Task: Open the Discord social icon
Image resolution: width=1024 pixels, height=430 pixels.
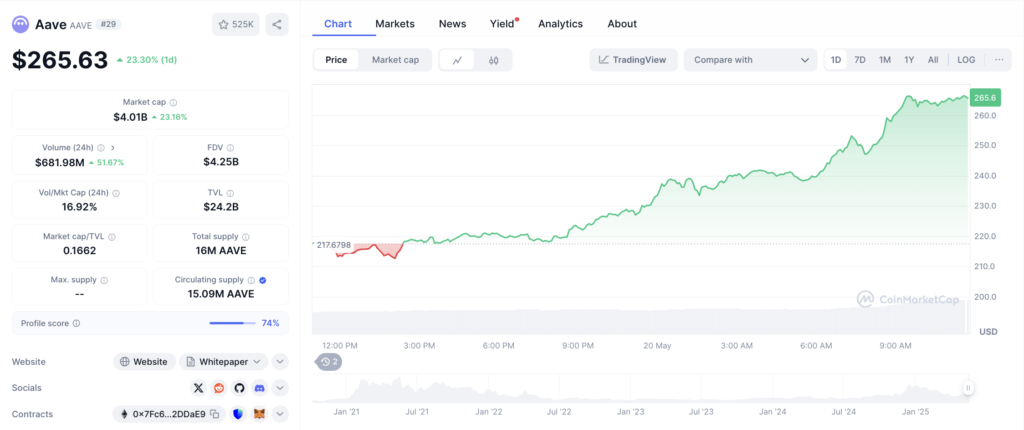Action: coord(259,388)
